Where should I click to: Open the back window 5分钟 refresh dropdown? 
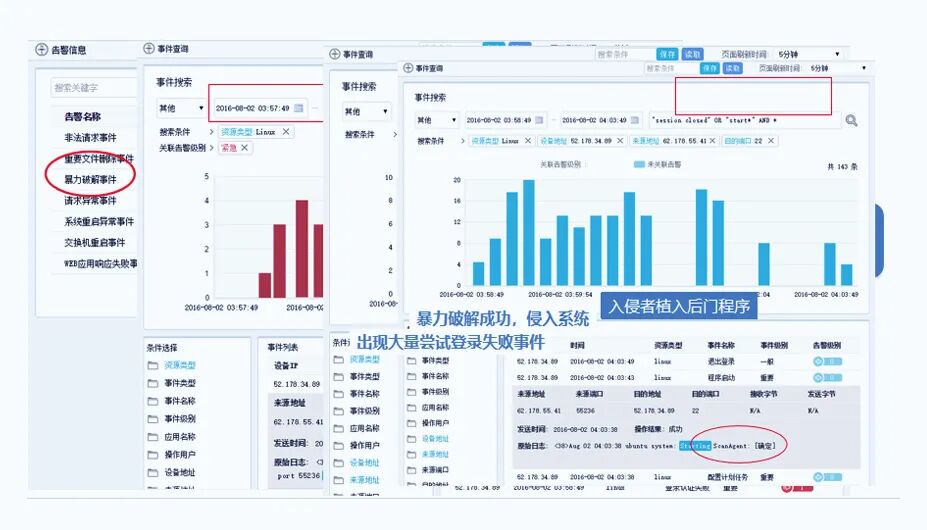pyautogui.click(x=809, y=54)
